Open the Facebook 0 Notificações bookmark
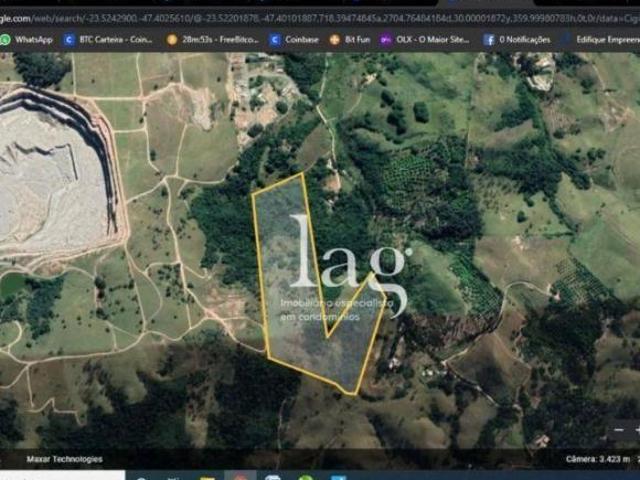This screenshot has width=640, height=480. [x=517, y=39]
